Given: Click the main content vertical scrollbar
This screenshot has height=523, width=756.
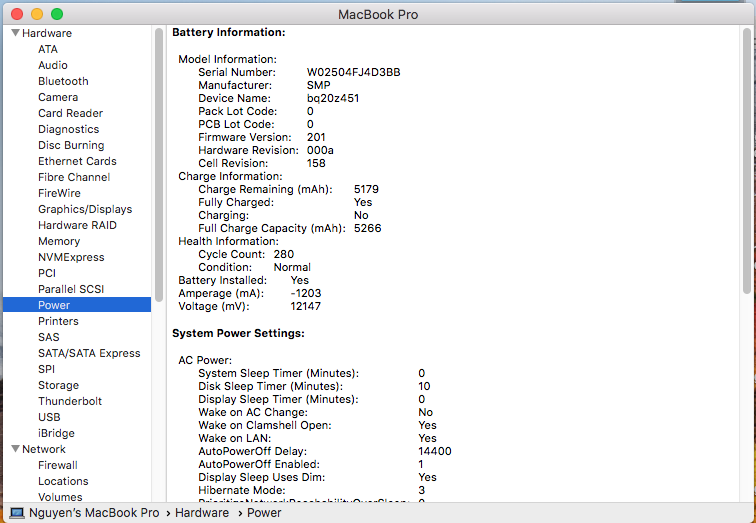Looking at the screenshot, I should 747,160.
